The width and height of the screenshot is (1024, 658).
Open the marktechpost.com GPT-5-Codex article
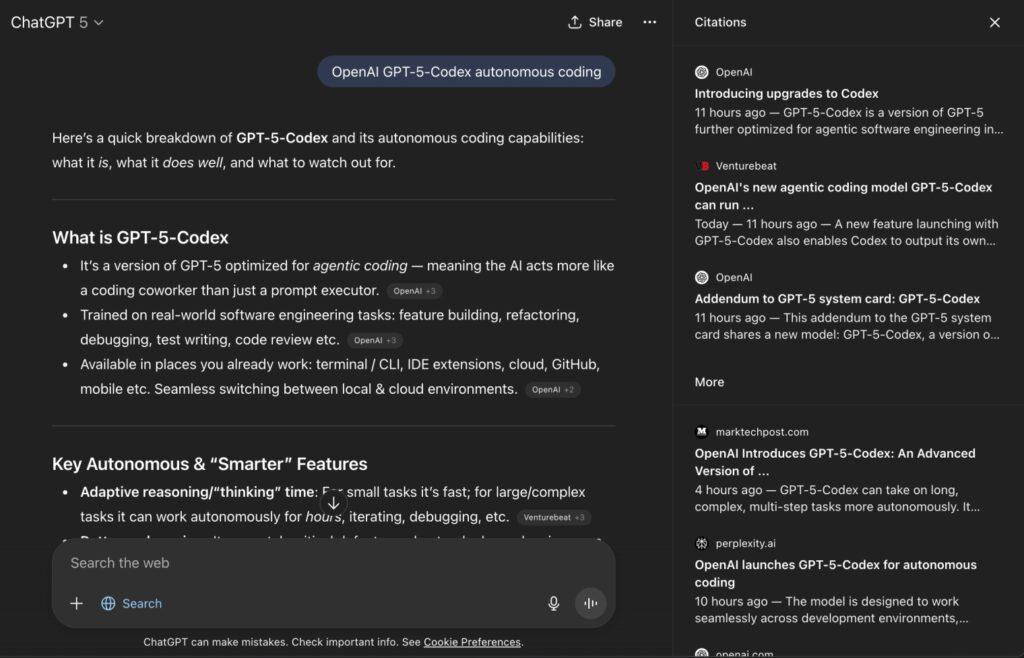pyautogui.click(x=834, y=461)
